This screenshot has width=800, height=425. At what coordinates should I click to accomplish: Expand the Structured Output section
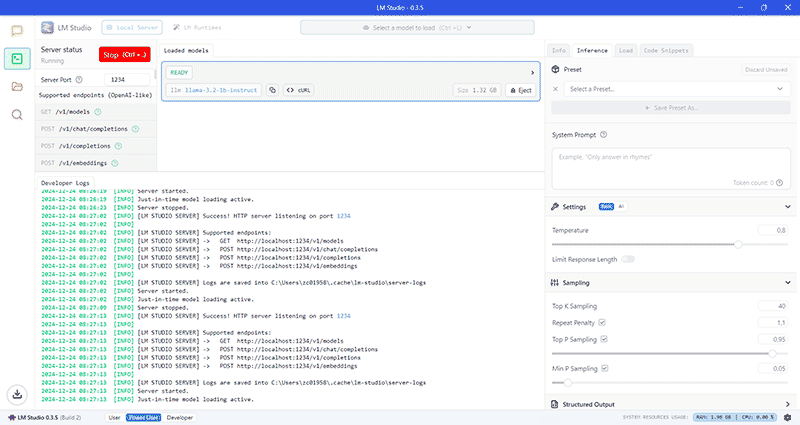point(788,404)
